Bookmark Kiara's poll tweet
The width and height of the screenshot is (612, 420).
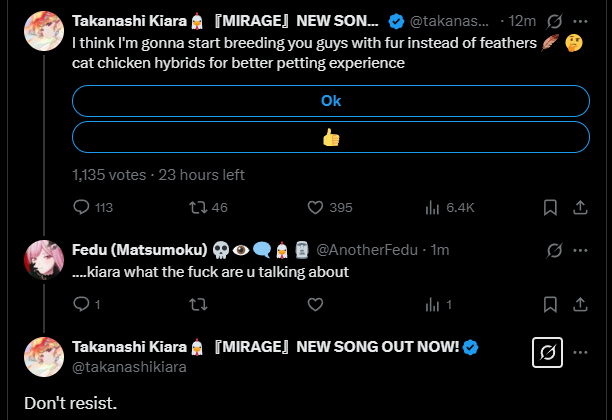click(x=549, y=208)
